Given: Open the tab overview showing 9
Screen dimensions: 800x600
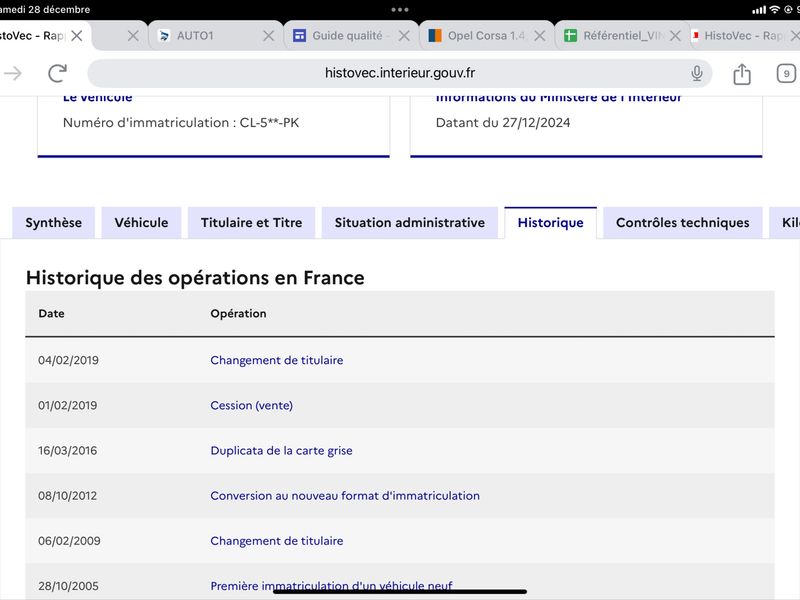Looking at the screenshot, I should tap(786, 74).
